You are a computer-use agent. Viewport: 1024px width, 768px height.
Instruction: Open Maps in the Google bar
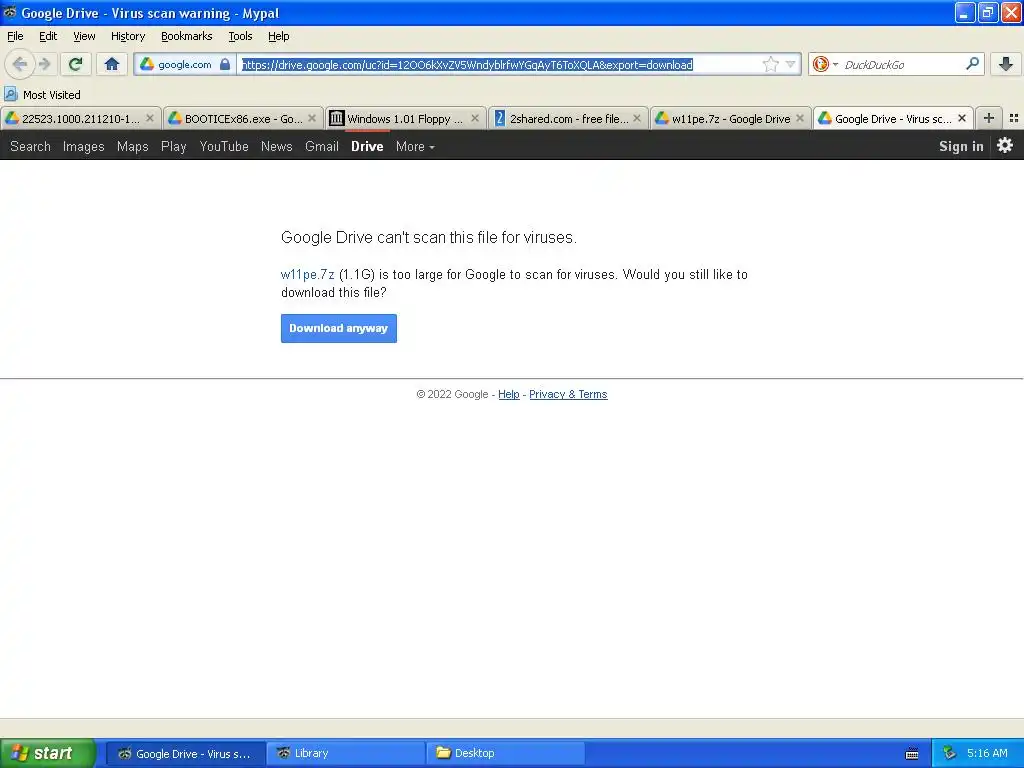pos(133,146)
